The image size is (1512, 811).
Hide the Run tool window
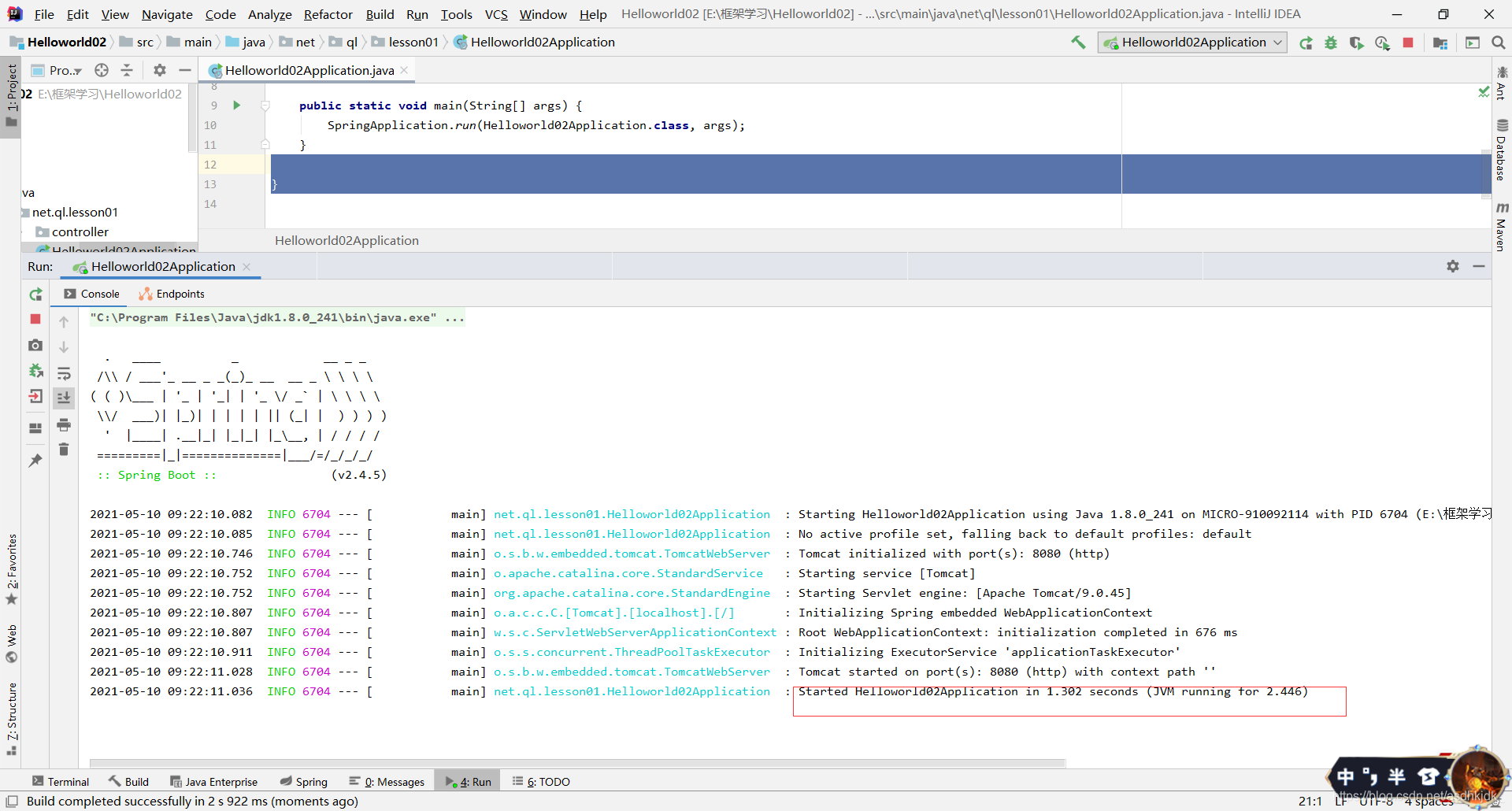click(1479, 266)
